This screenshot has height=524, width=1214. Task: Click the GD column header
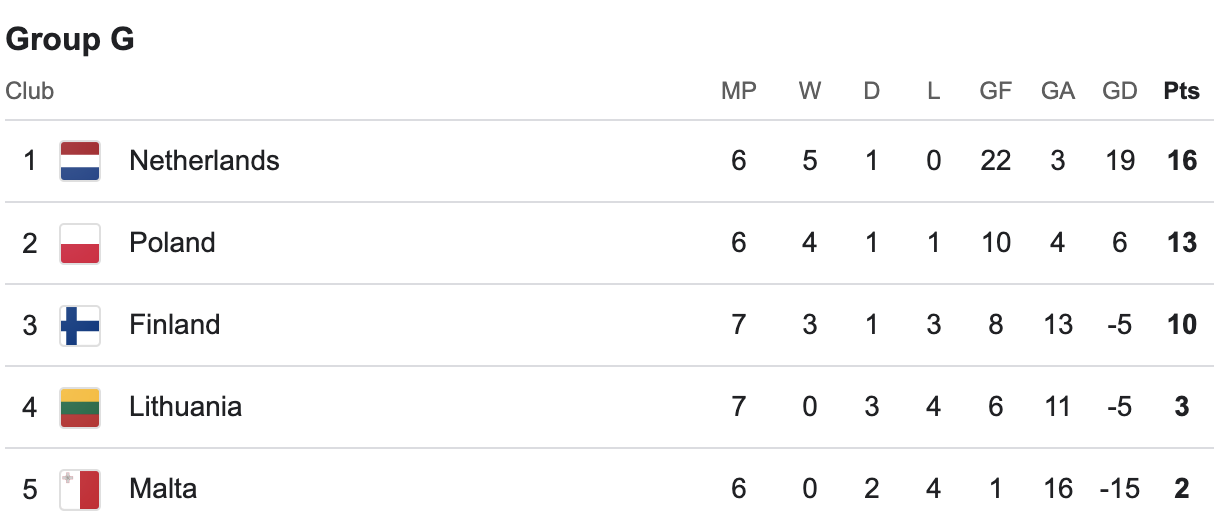tap(1120, 92)
